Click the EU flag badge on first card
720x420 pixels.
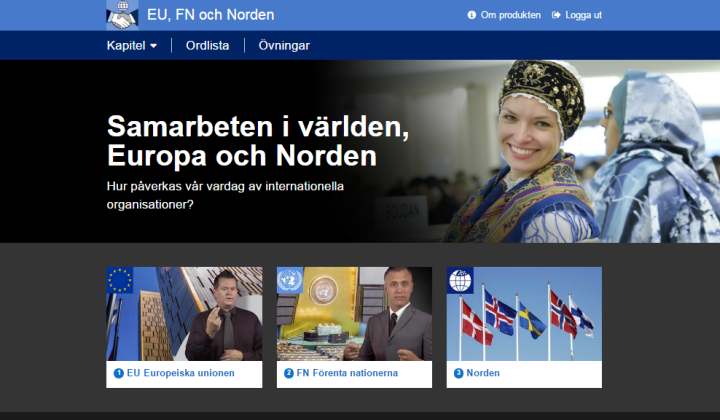click(120, 280)
